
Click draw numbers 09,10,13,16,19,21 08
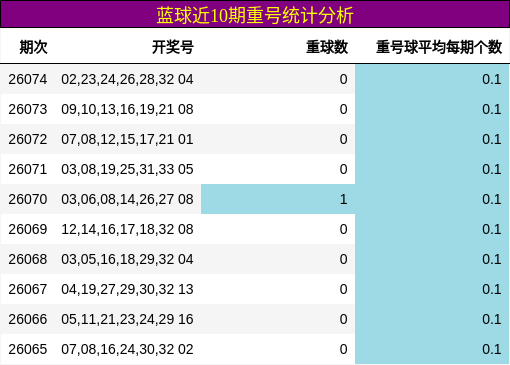(127, 109)
